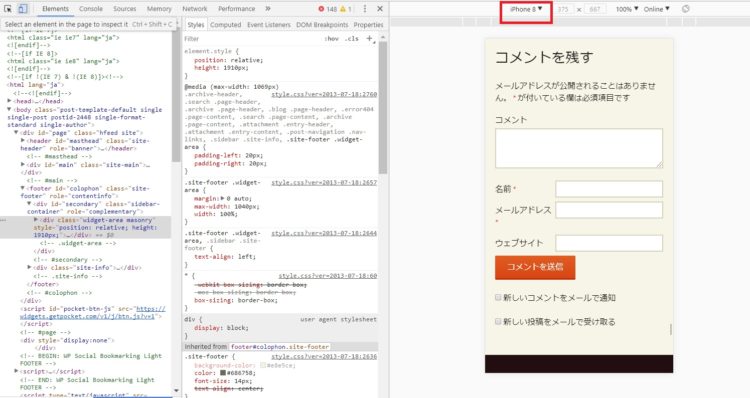Open the more tabs chevron in DevTools
750x398 pixels.
pyautogui.click(x=268, y=9)
